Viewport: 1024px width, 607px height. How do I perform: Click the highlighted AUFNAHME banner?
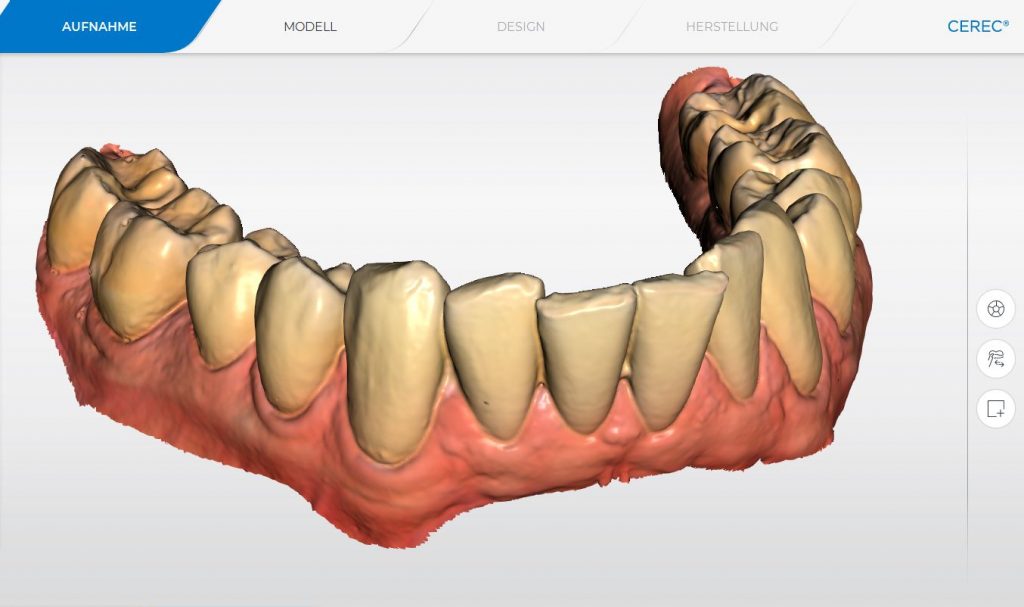pos(99,27)
